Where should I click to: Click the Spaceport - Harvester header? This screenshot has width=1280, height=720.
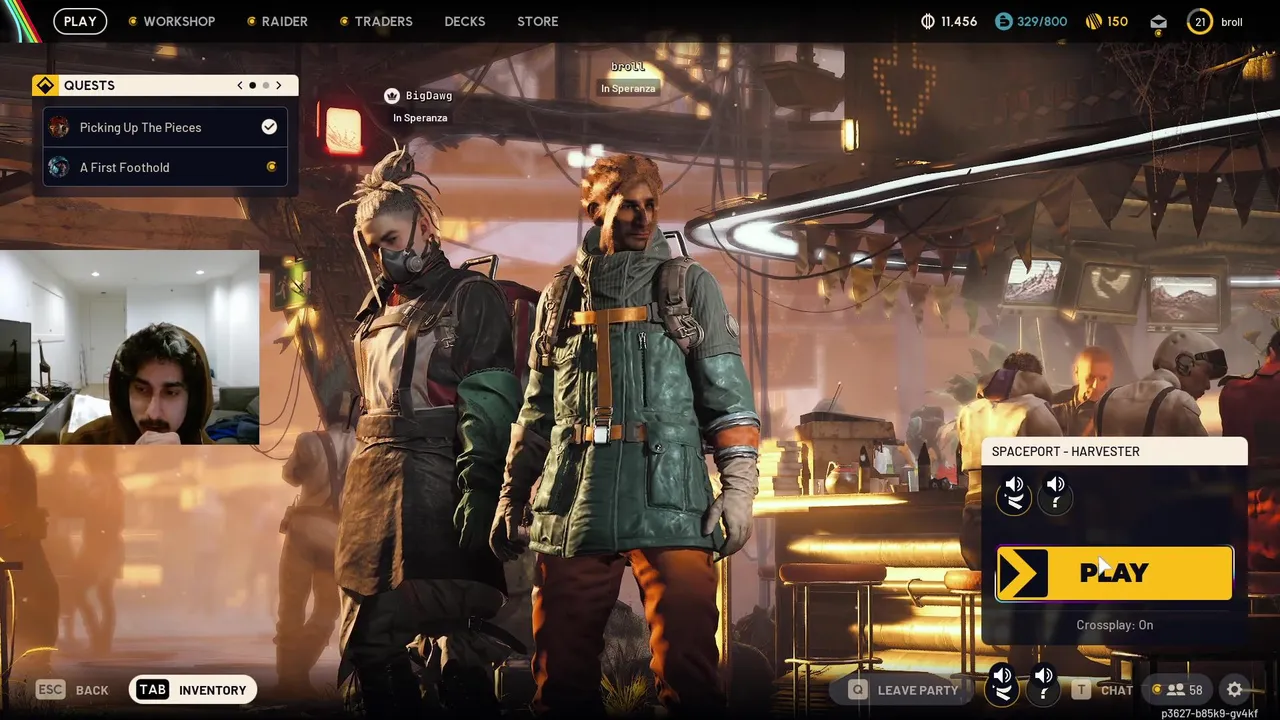pos(1114,451)
